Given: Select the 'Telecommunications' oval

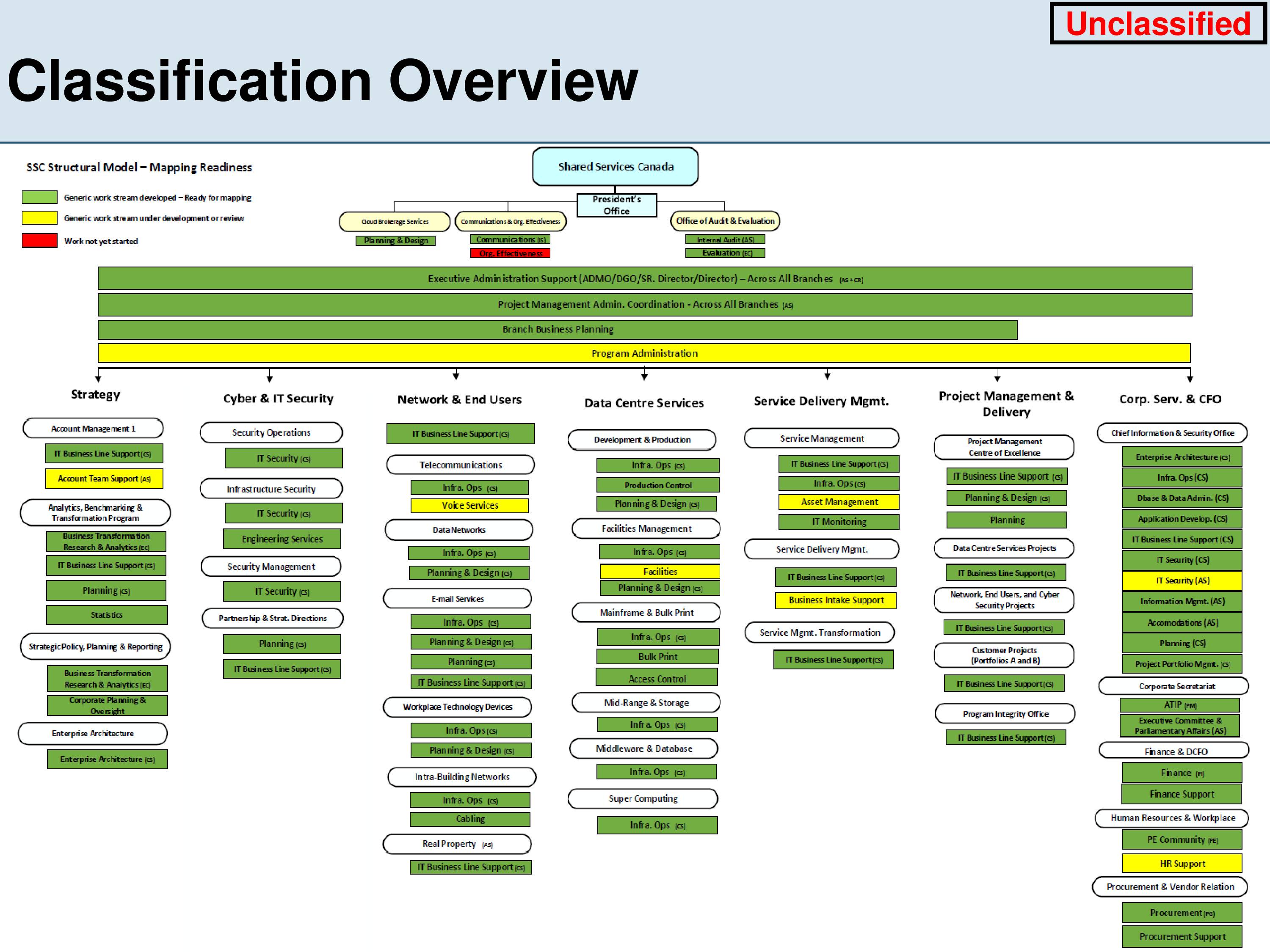Looking at the screenshot, I should [461, 465].
